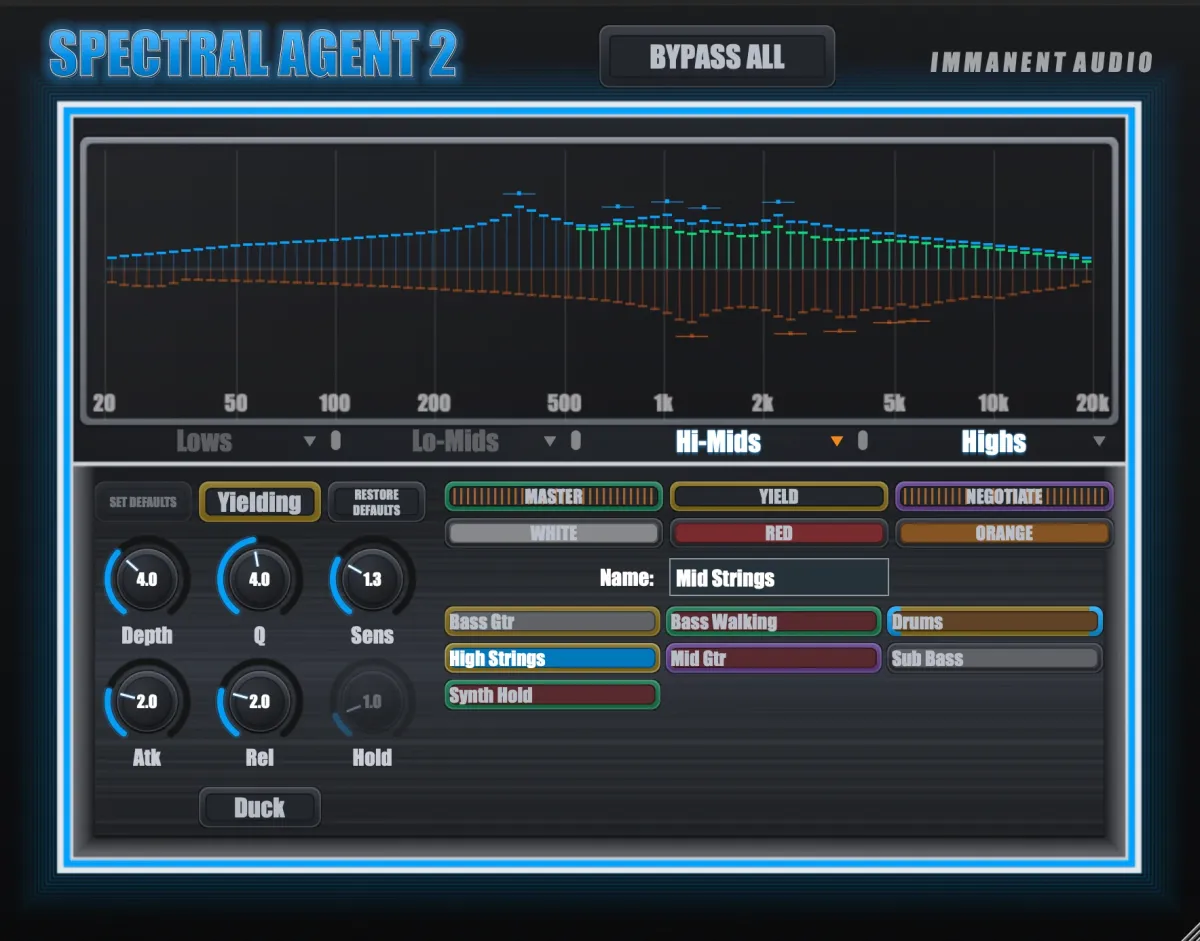Select the Drums track button
The image size is (1200, 941).
(994, 622)
